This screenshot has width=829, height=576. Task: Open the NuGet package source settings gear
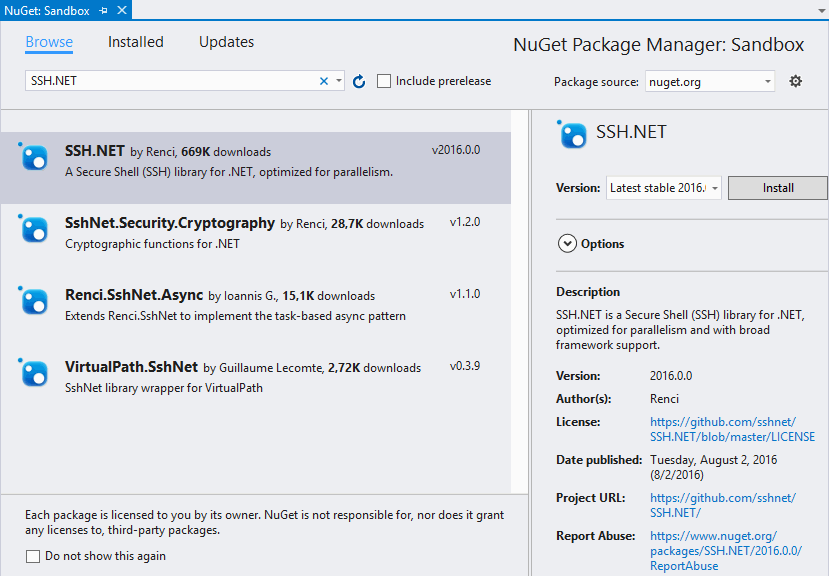coord(796,81)
